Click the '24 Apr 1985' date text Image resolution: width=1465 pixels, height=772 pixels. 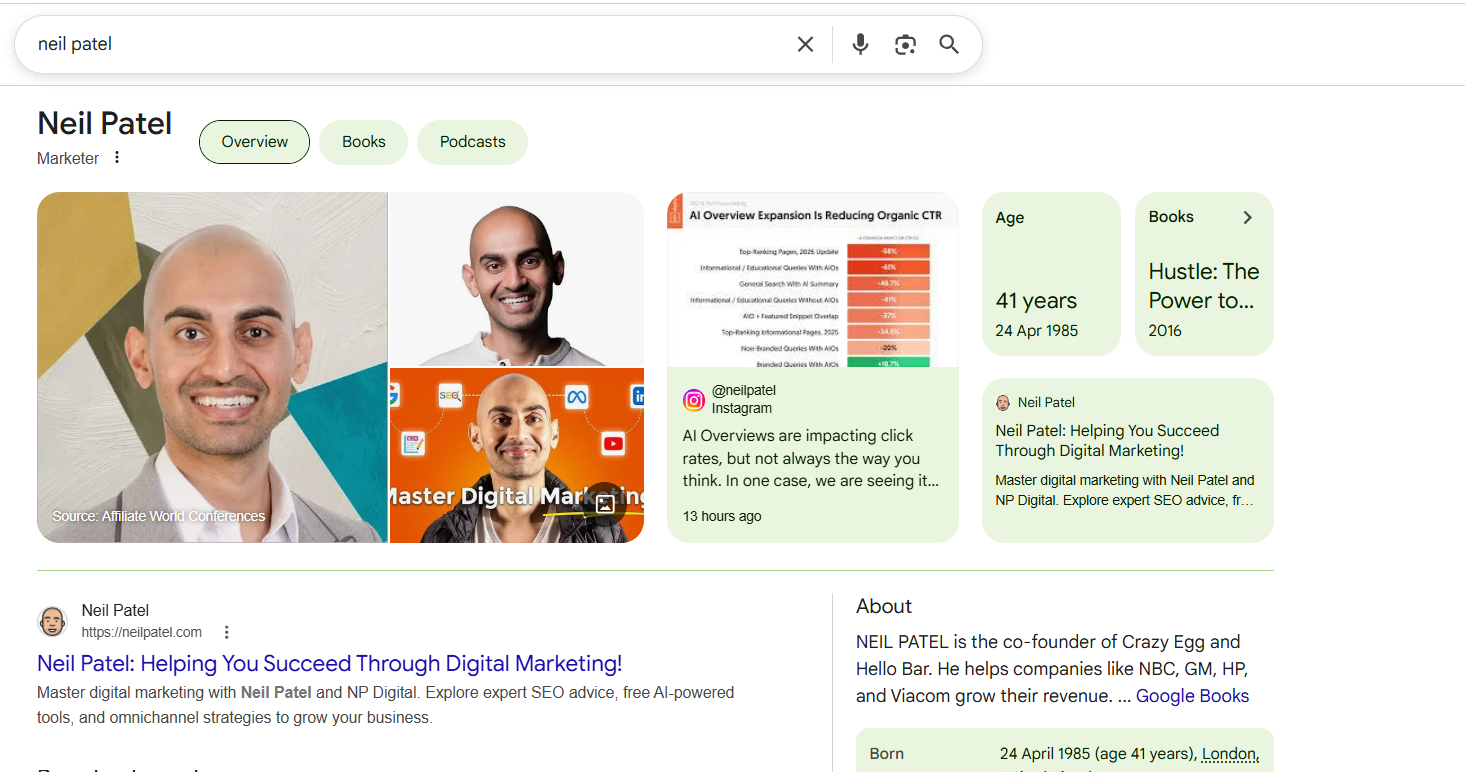pyautogui.click(x=1037, y=330)
